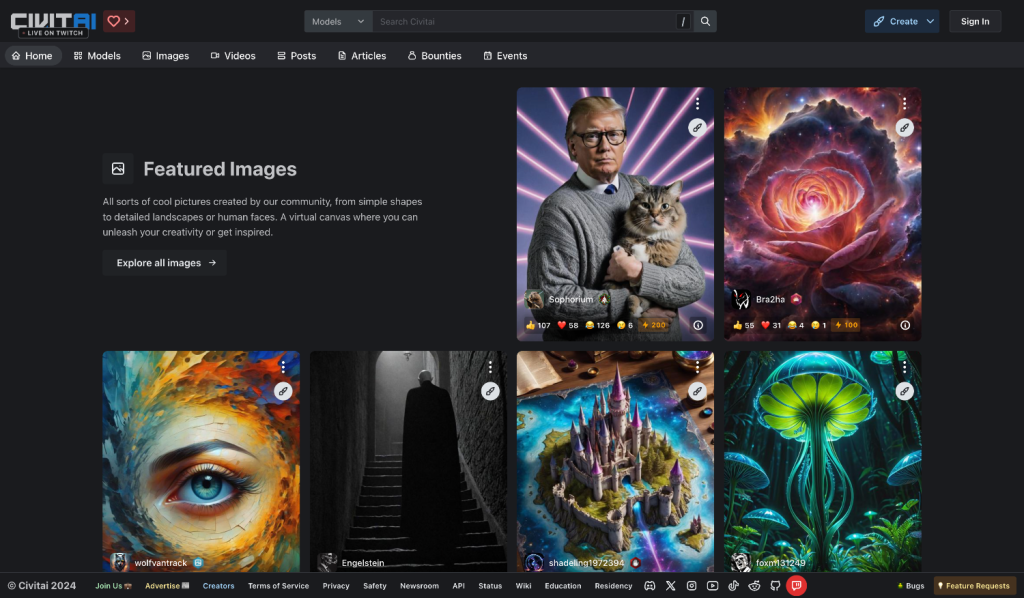Go to the Articles tab

pyautogui.click(x=361, y=56)
